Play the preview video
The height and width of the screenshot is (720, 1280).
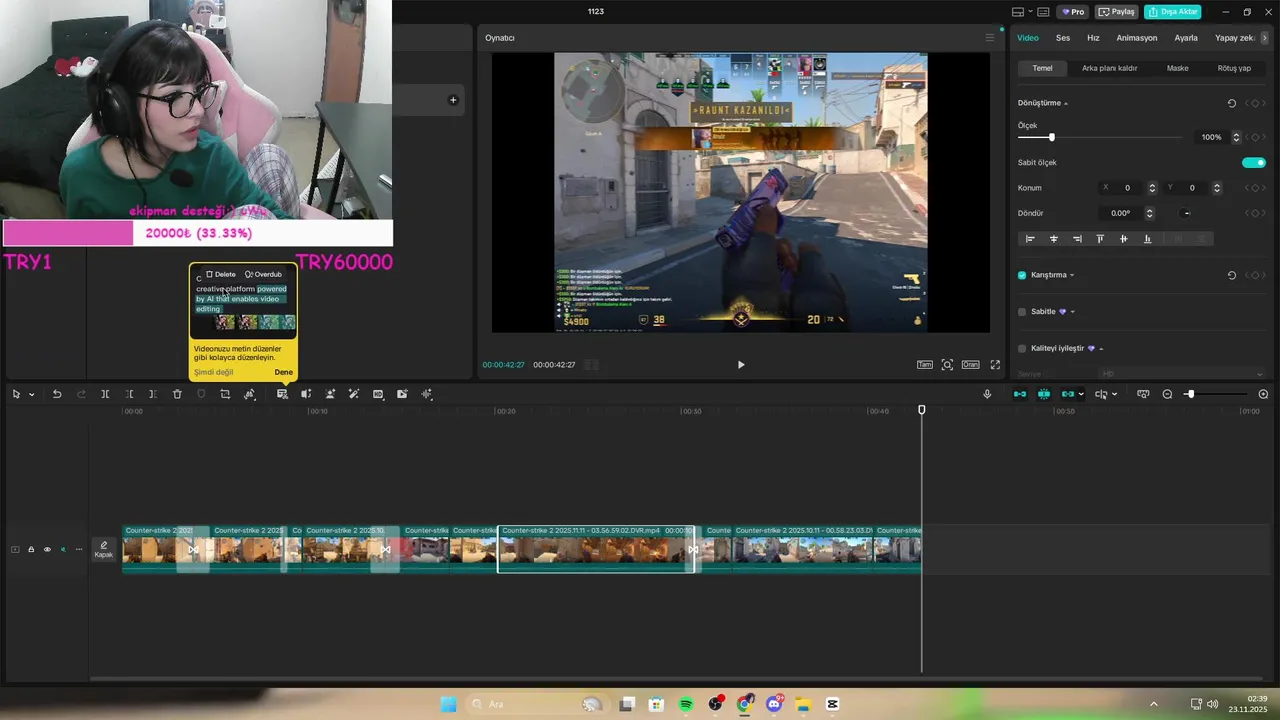click(741, 365)
